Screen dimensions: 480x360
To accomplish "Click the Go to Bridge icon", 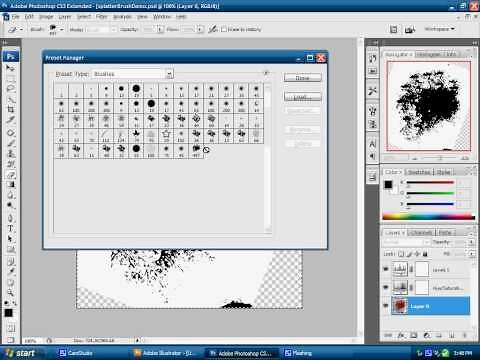I will 410,30.
